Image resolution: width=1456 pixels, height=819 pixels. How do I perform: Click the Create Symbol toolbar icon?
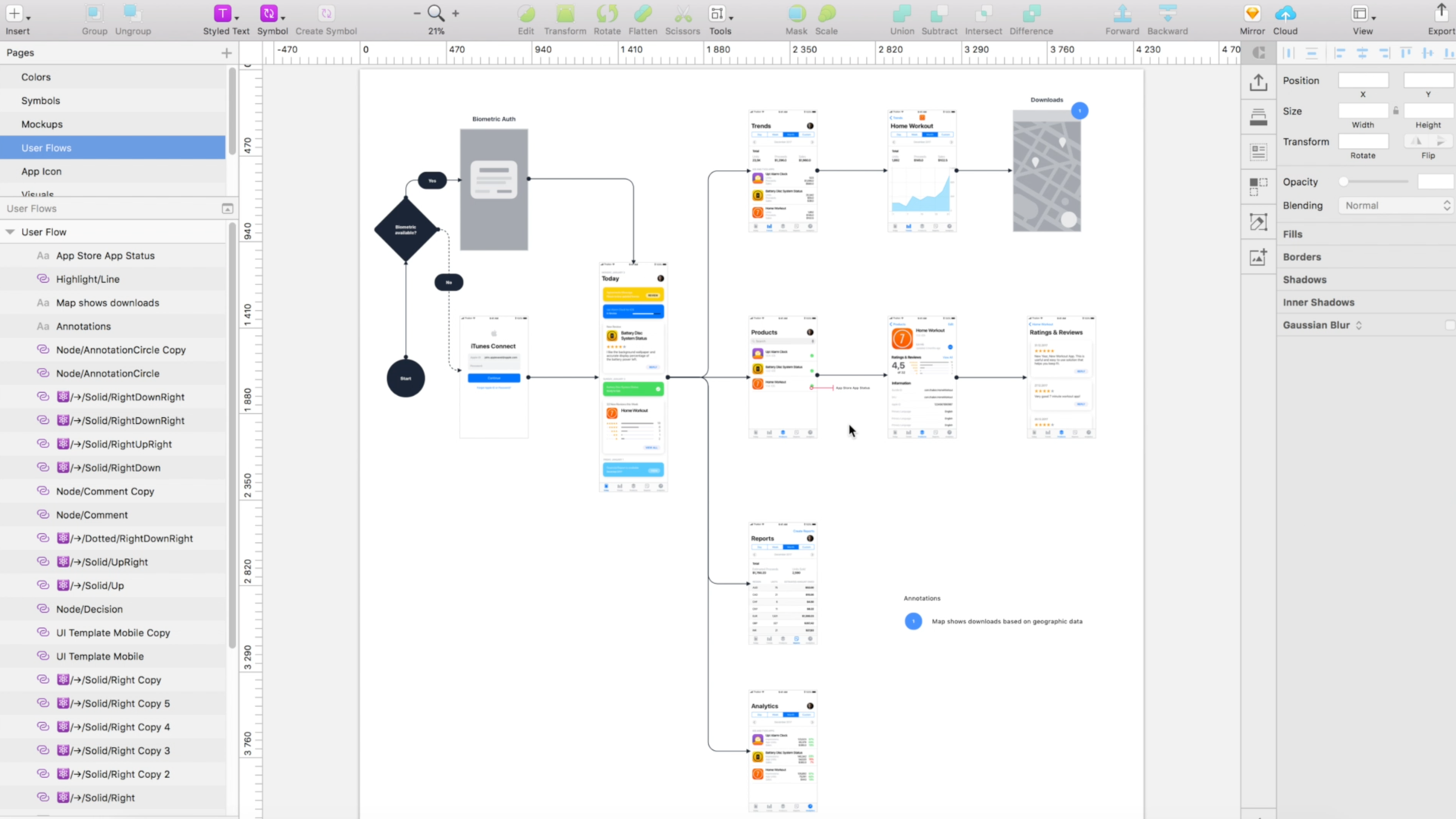point(326,14)
